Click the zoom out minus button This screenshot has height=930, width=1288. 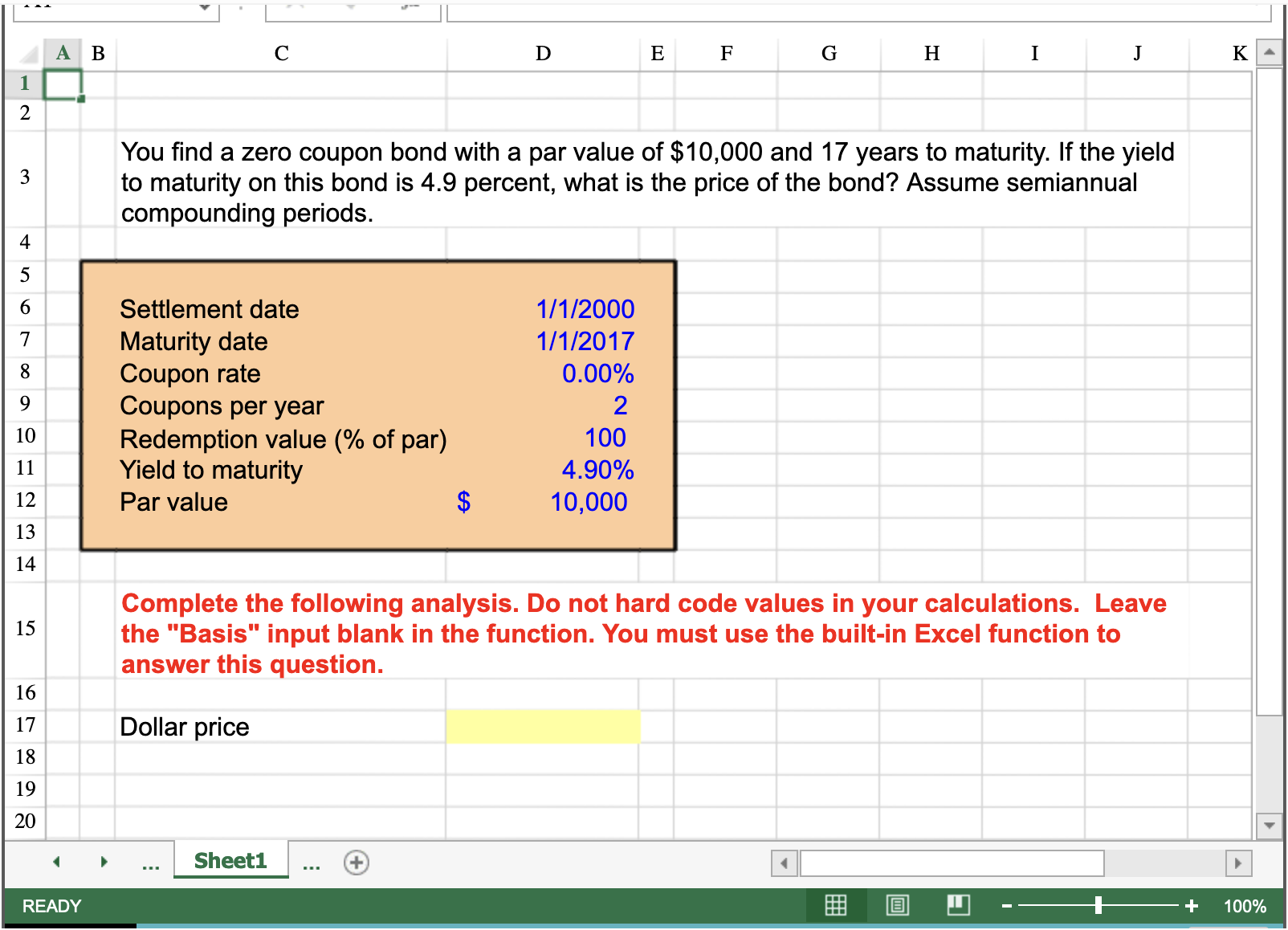point(1006,907)
